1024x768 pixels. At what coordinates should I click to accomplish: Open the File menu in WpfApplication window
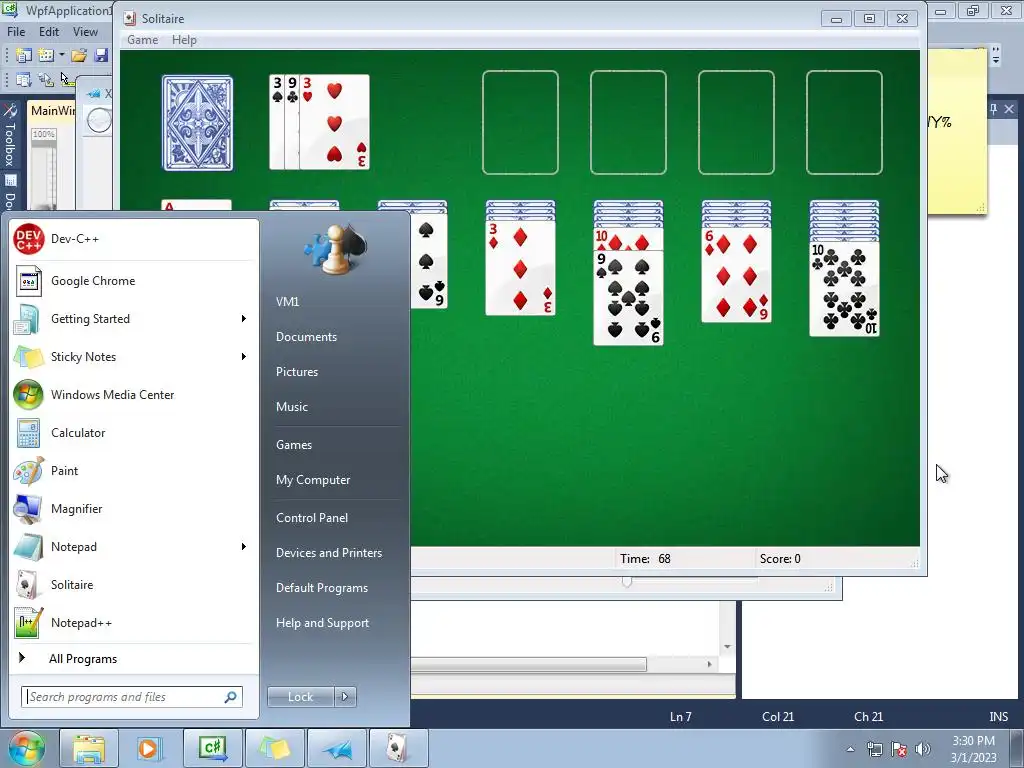(16, 31)
